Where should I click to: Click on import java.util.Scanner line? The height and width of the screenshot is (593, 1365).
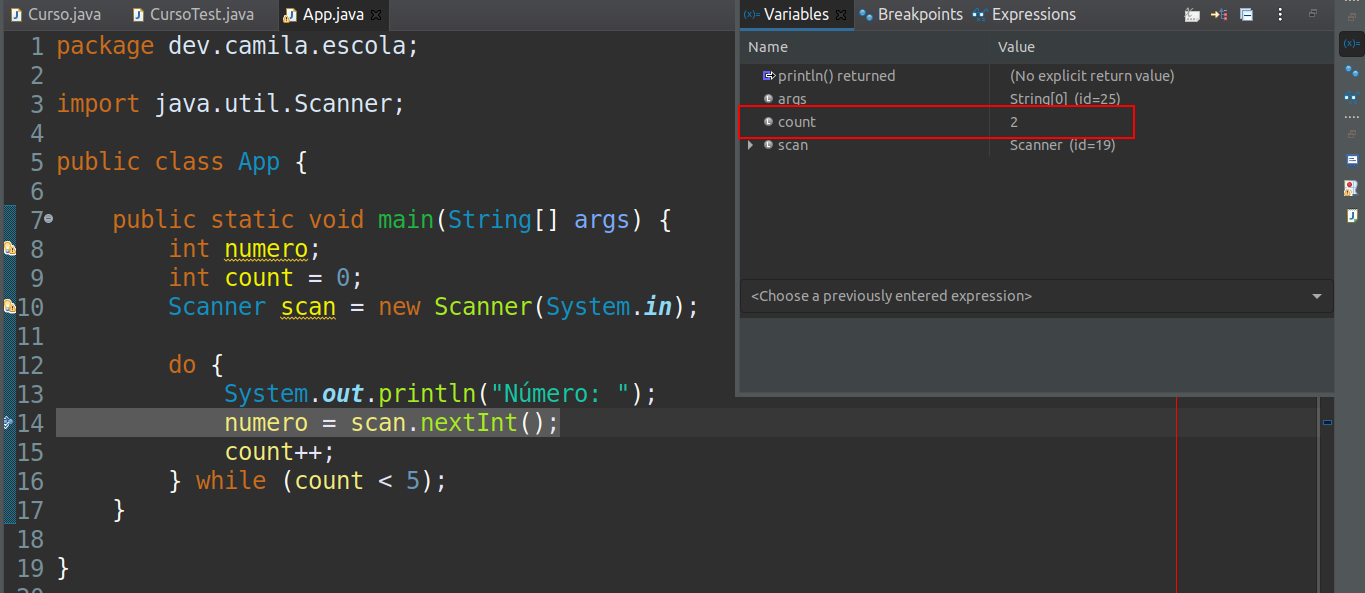[x=231, y=104]
